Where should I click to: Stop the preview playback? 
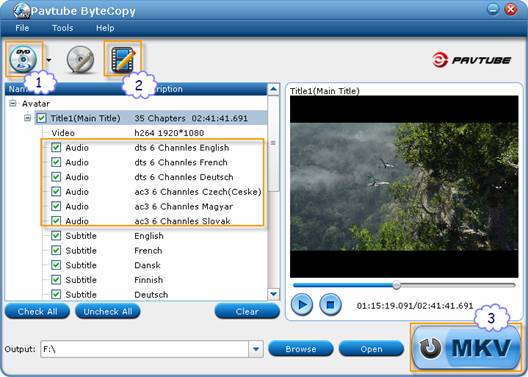[x=330, y=305]
